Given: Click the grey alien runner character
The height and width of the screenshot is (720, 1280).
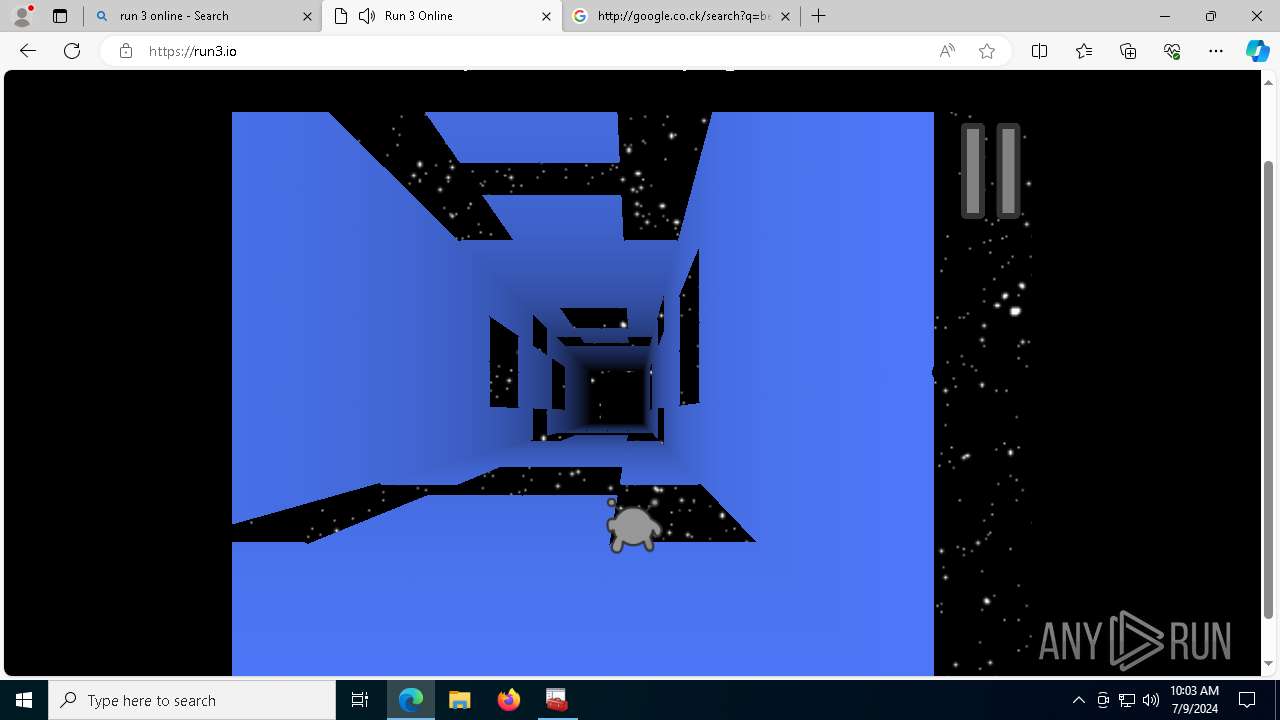Looking at the screenshot, I should (x=633, y=526).
